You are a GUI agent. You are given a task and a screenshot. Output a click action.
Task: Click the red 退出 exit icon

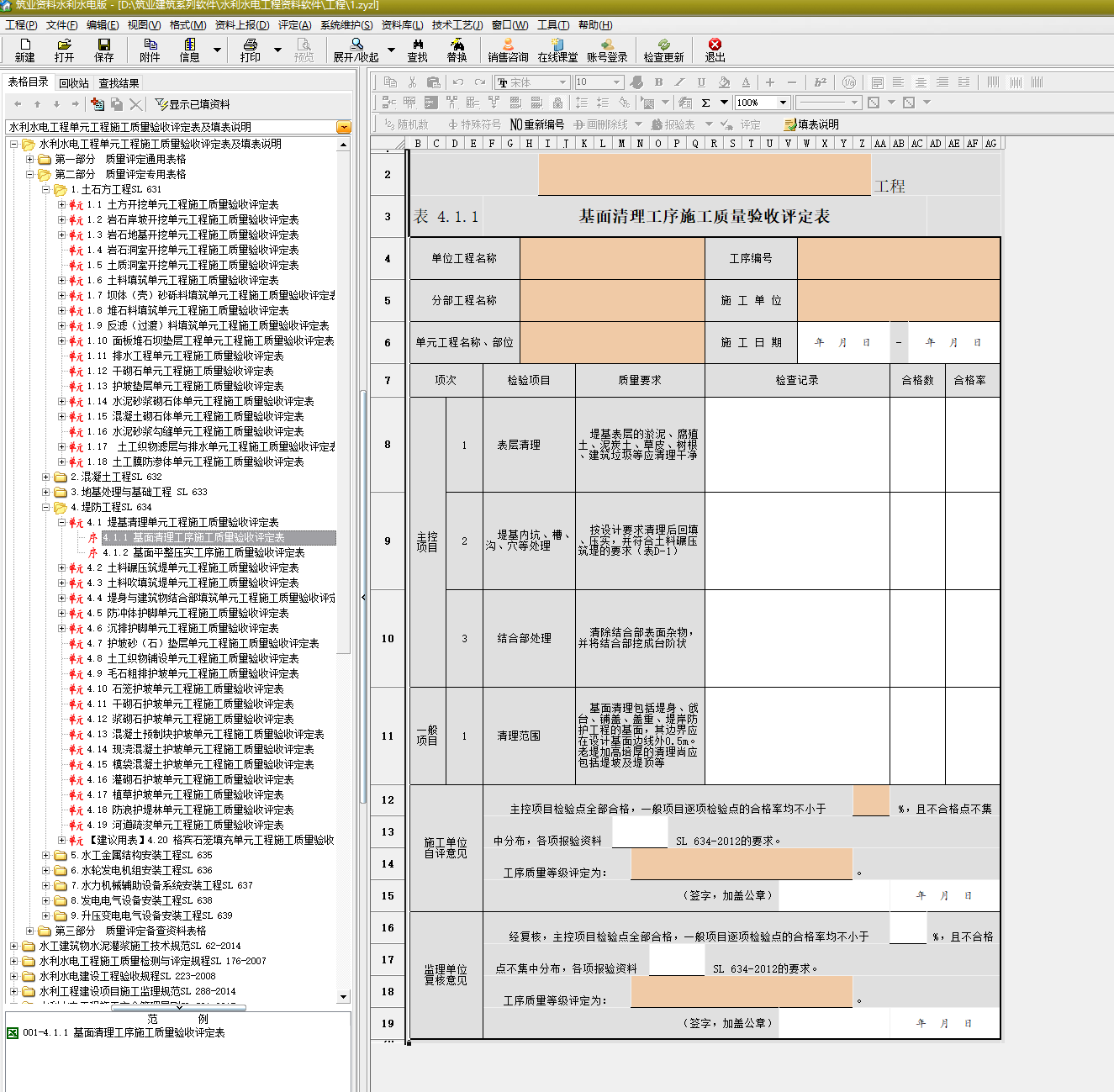click(x=715, y=50)
